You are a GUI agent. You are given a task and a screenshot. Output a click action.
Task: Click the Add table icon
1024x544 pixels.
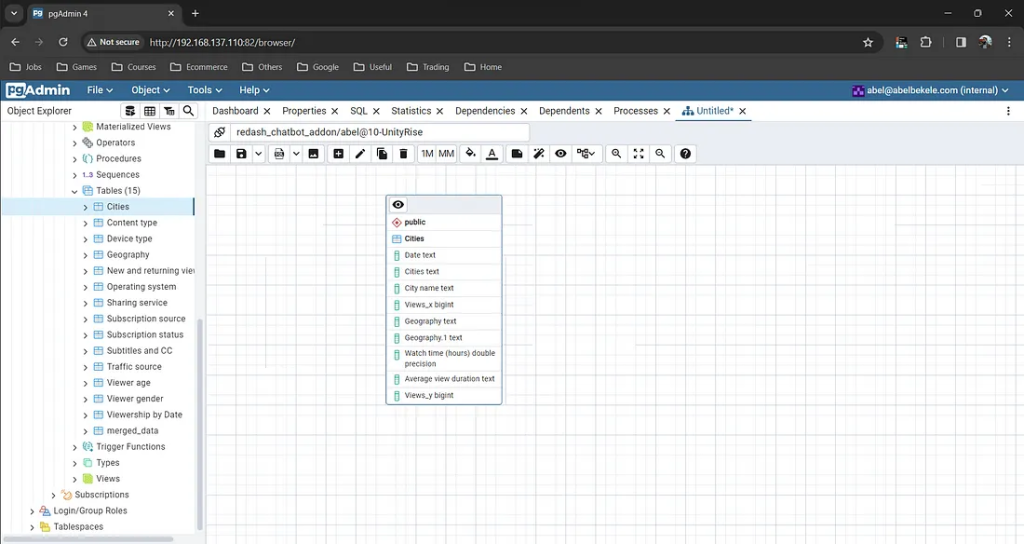coord(338,154)
